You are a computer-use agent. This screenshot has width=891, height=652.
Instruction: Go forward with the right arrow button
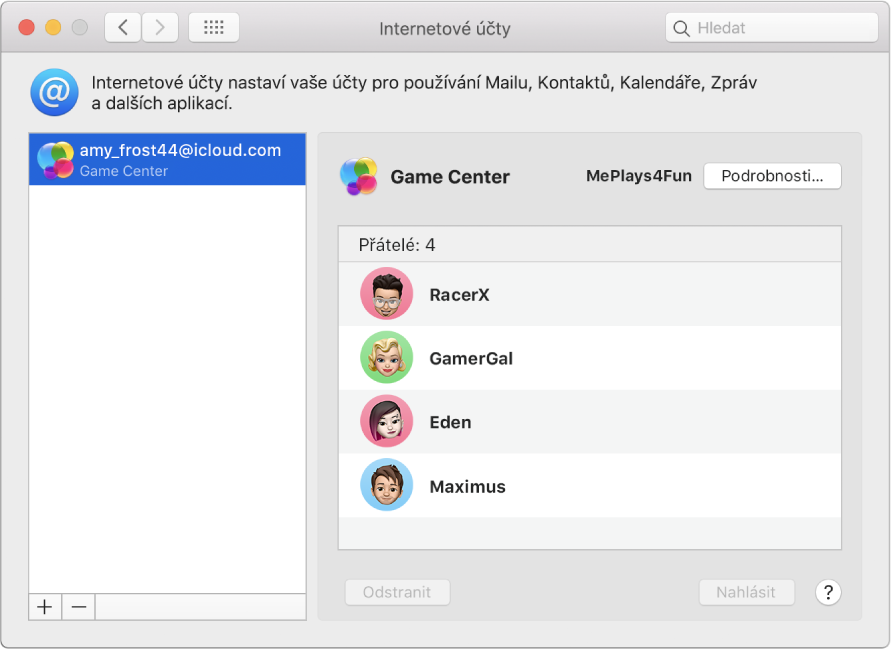(160, 27)
